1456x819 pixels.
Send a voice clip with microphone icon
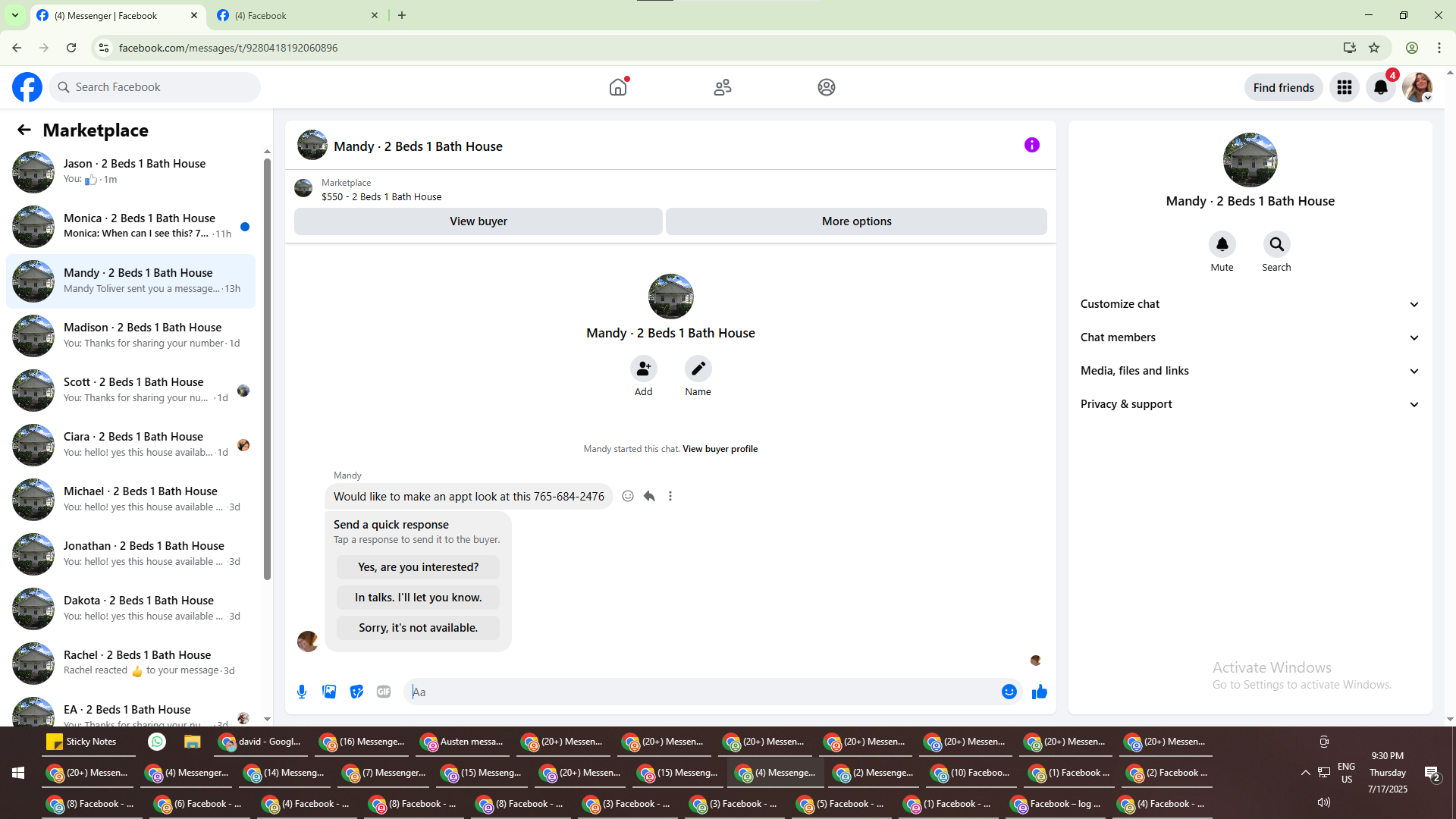[302, 692]
